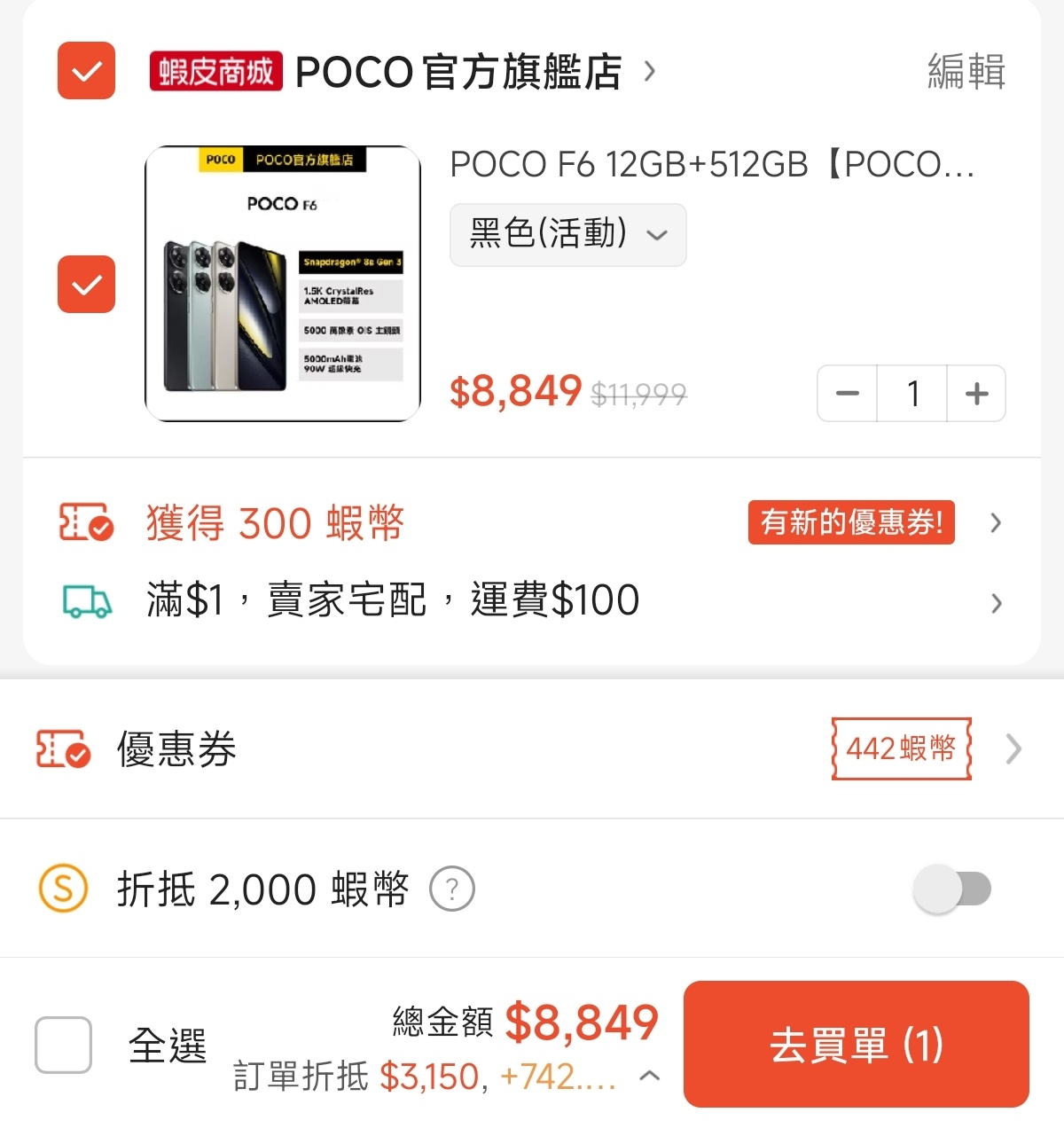Screen dimensions: 1064x1128
Task: Open the help question mark beside 折抵 2,000 蝦幣
Action: point(452,889)
